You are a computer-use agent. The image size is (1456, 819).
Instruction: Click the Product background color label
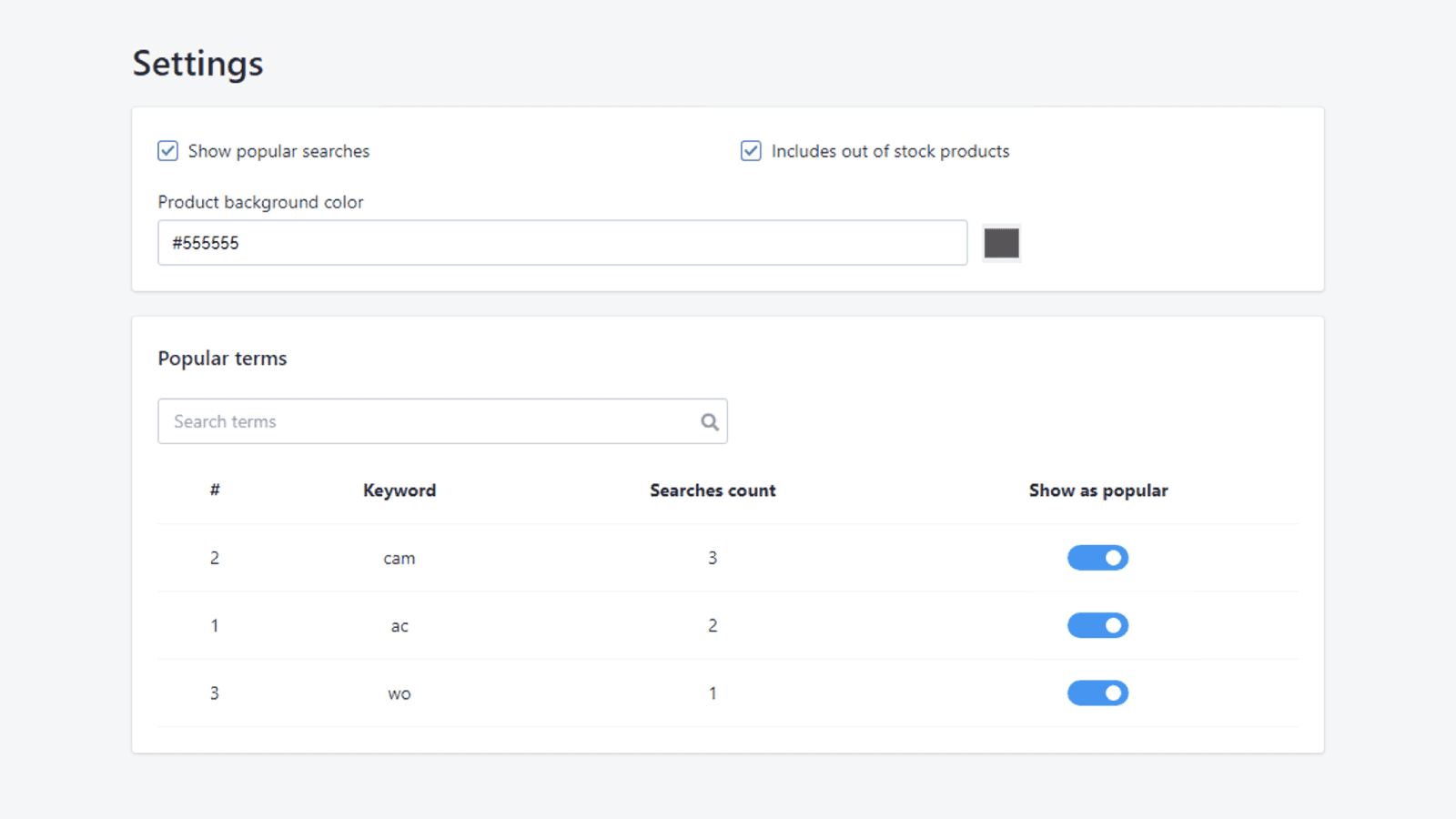(261, 202)
